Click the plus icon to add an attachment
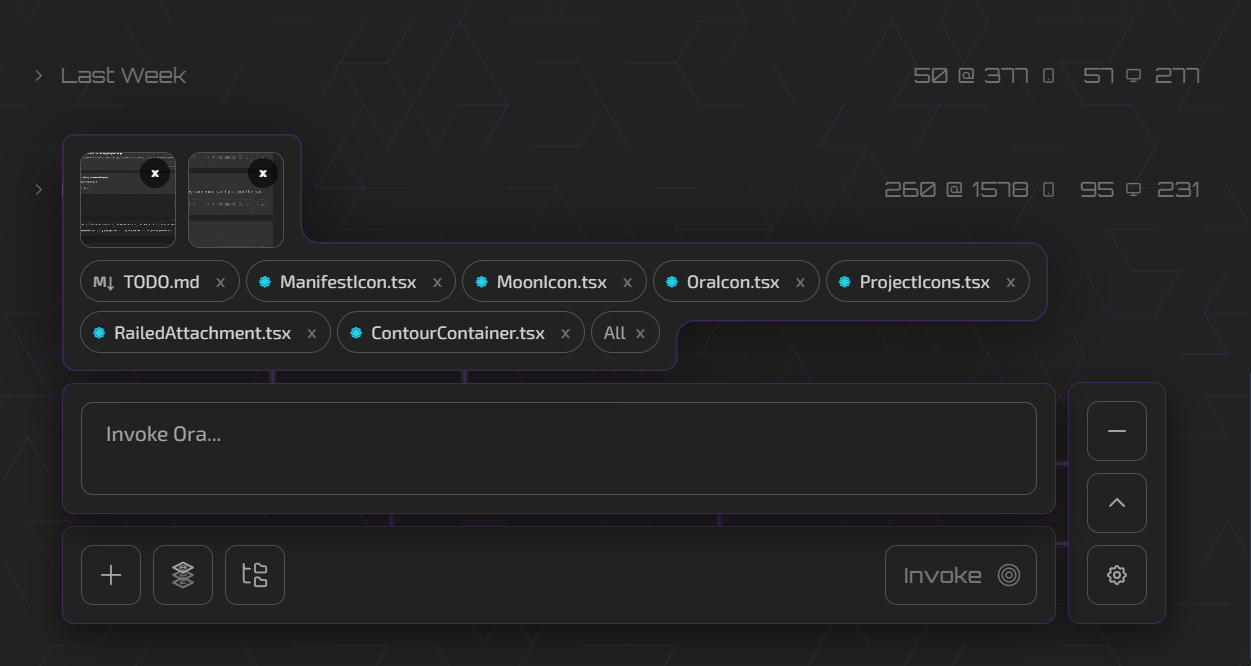The image size is (1251, 666). pyautogui.click(x=110, y=574)
